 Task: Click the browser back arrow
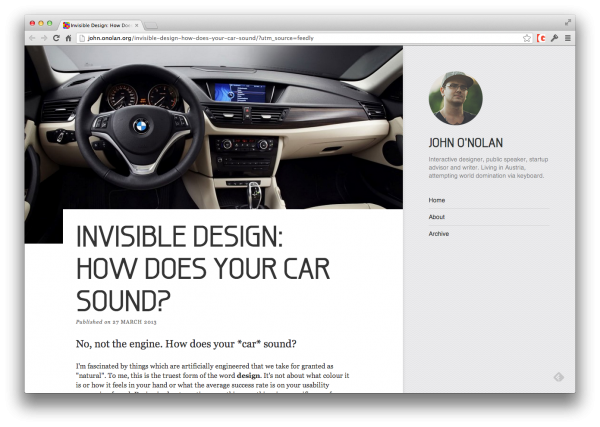[32, 38]
